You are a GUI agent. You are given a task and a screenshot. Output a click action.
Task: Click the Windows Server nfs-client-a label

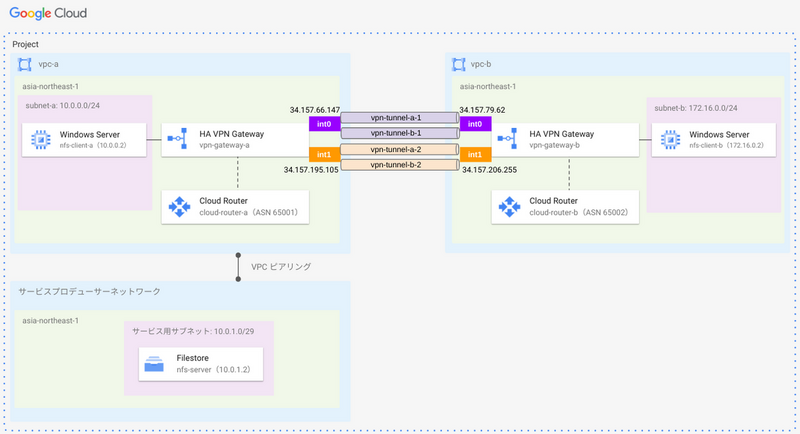click(x=93, y=140)
